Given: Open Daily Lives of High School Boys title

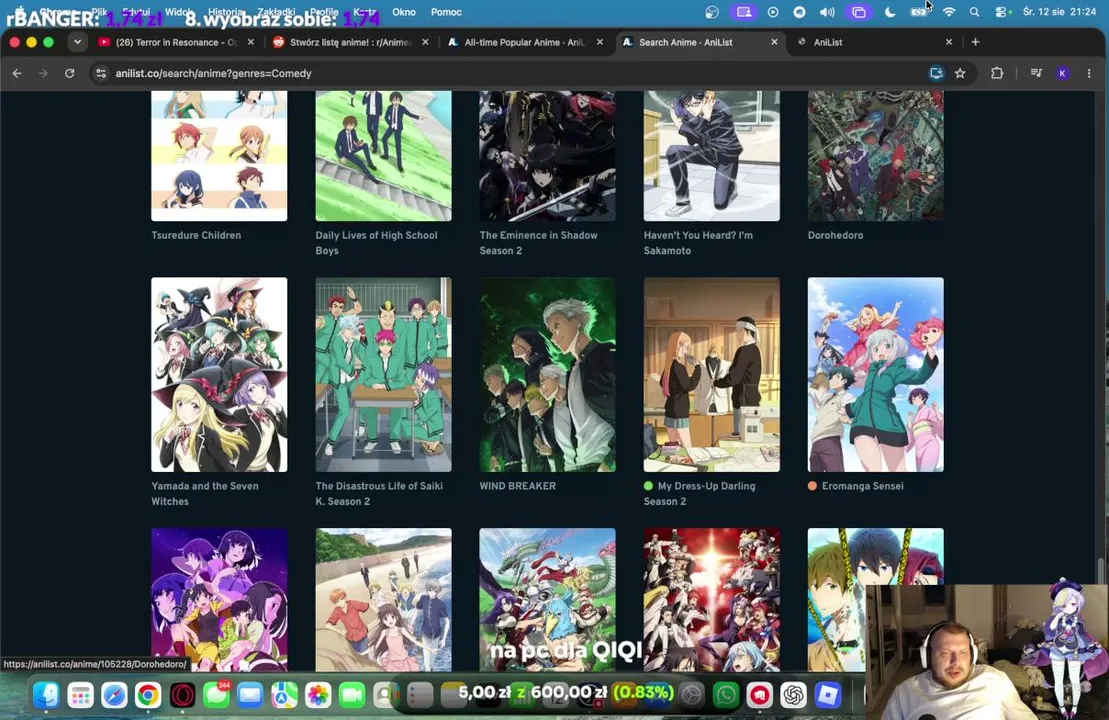Looking at the screenshot, I should point(376,243).
